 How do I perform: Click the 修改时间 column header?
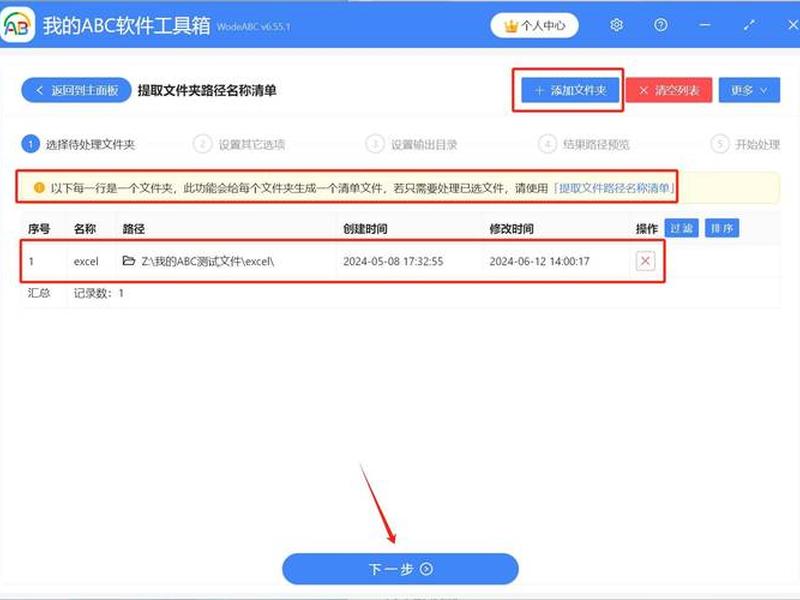pyautogui.click(x=511, y=229)
